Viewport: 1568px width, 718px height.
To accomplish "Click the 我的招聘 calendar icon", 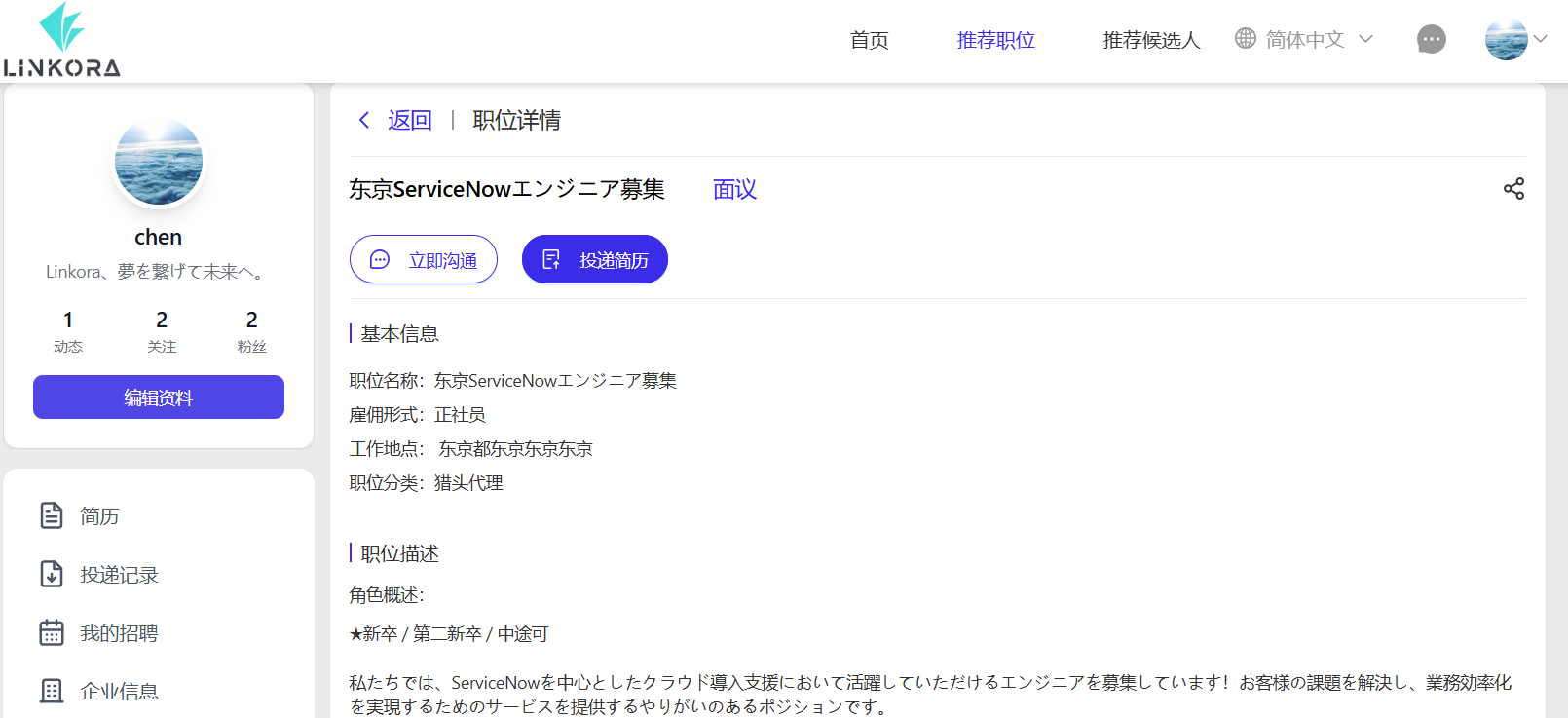I will 52,632.
